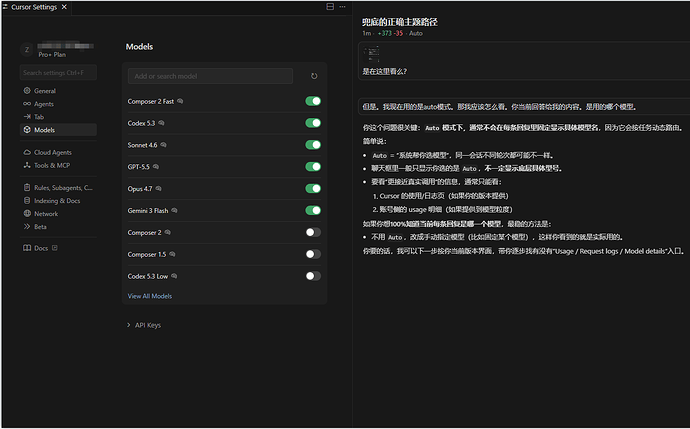Open Rules, Subagents settings page

point(58,187)
